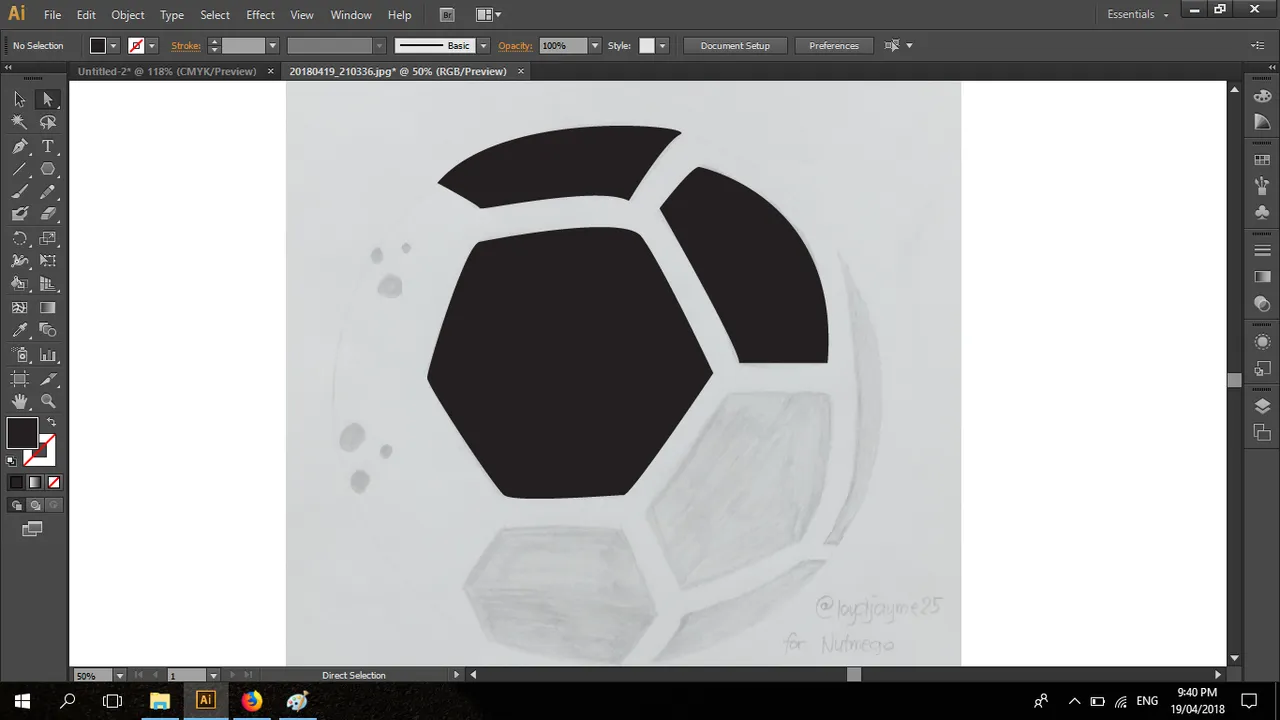This screenshot has width=1280, height=720.
Task: Select the Zoom magnifier tool
Action: tap(47, 402)
